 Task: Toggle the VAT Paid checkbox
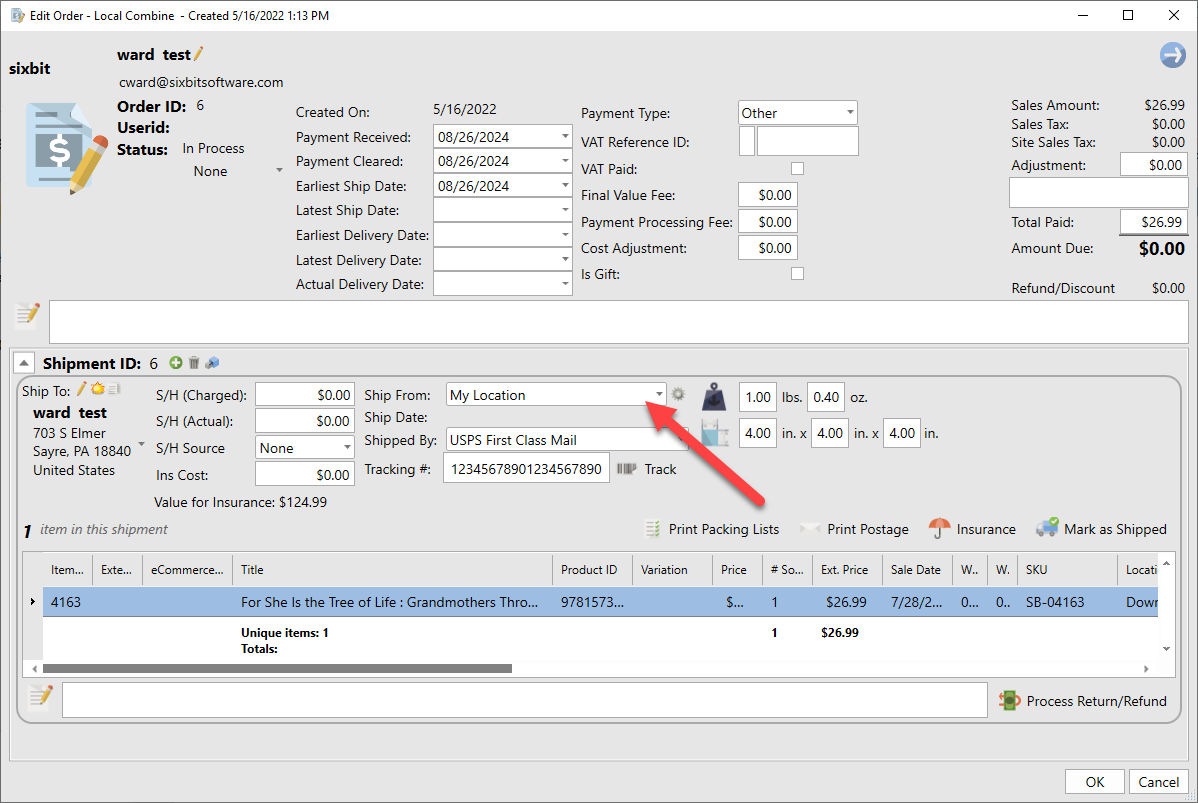(x=797, y=169)
